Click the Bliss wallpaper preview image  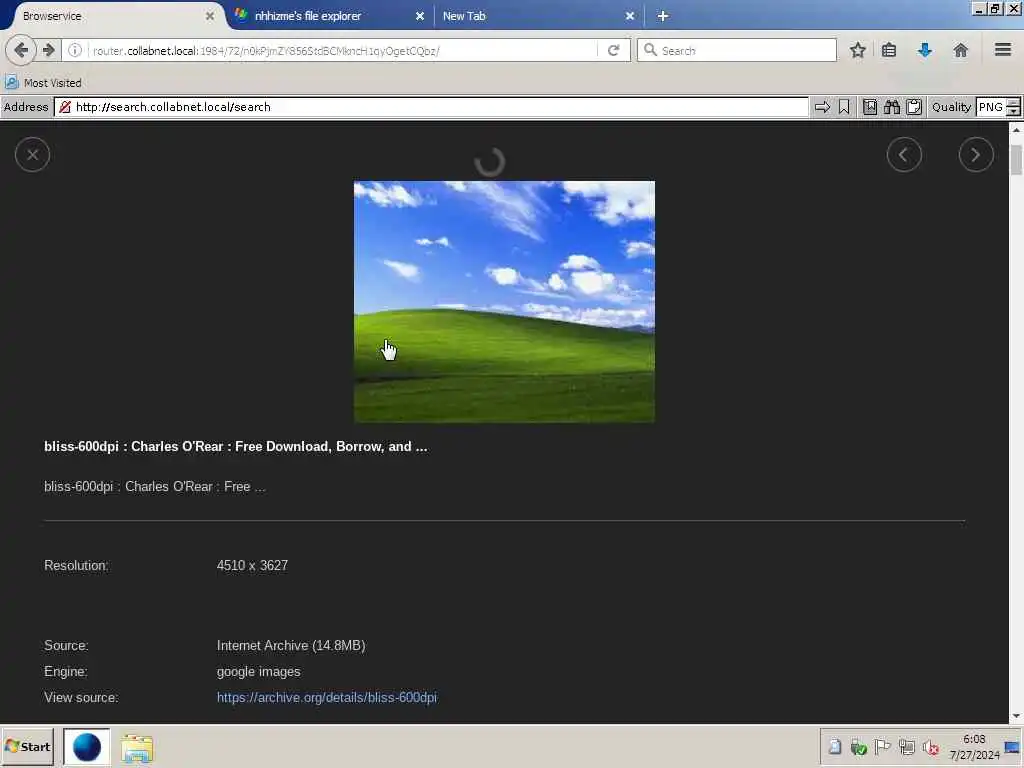pyautogui.click(x=504, y=302)
